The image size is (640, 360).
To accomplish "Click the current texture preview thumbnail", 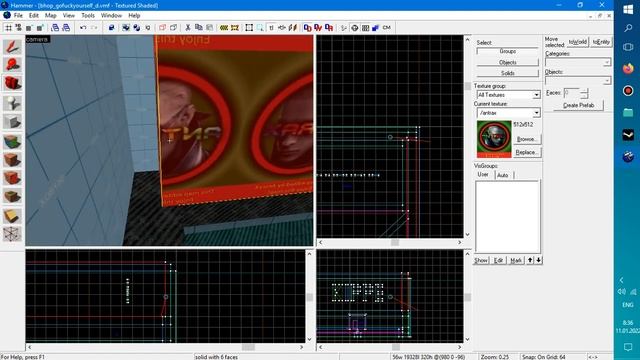I will 494,139.
